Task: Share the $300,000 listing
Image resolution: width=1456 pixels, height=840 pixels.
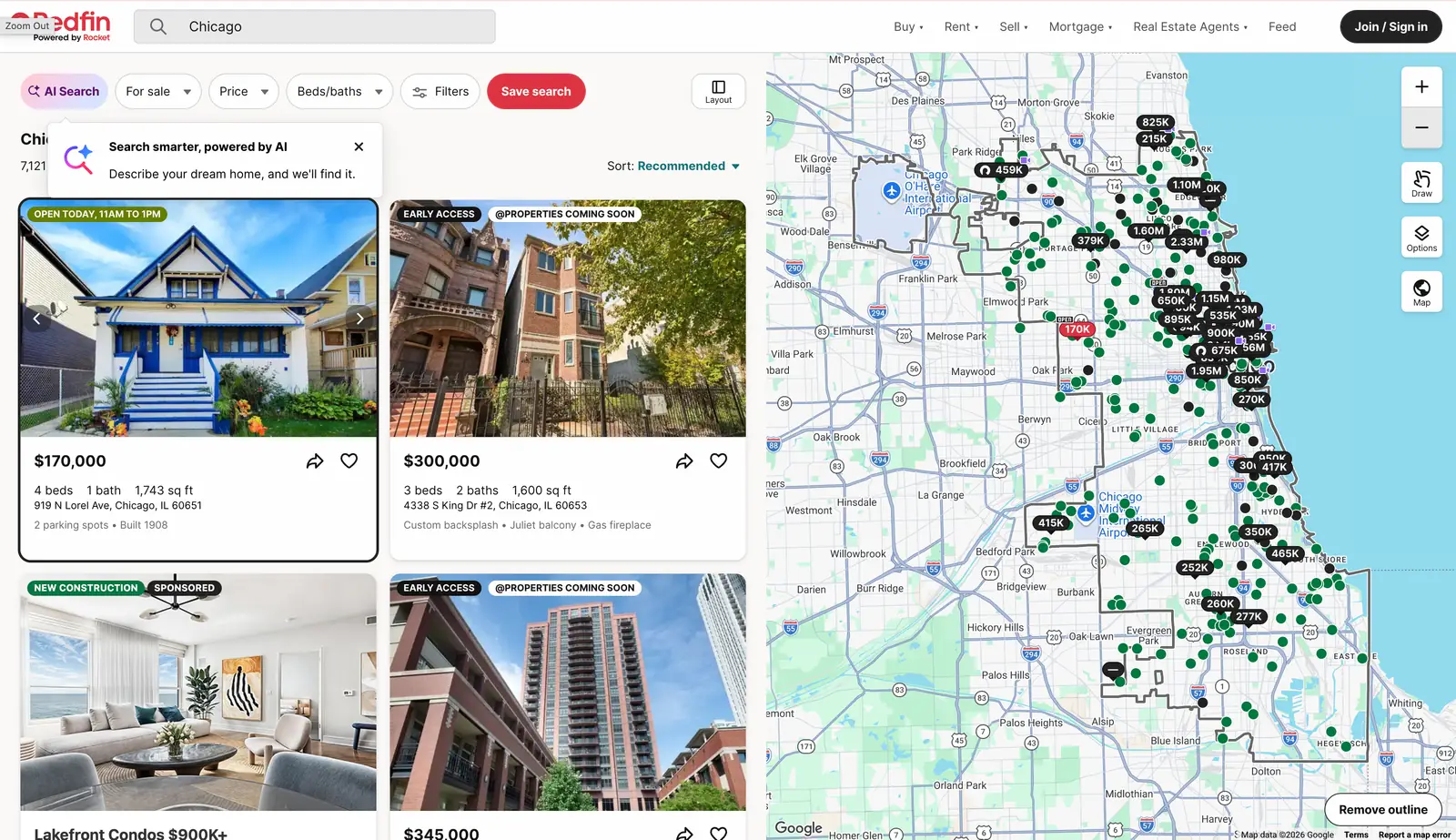Action: (x=684, y=461)
